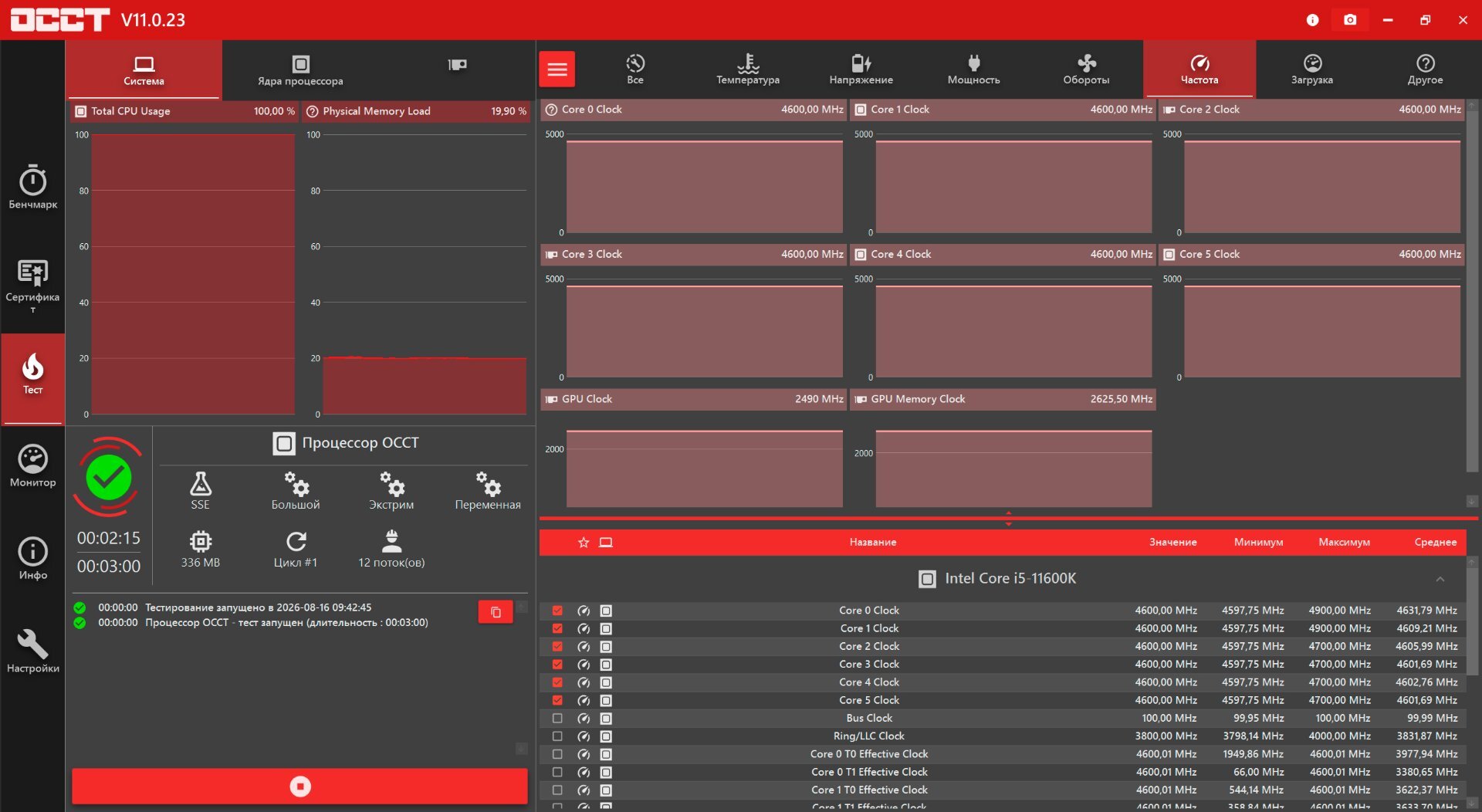The image size is (1482, 812).
Task: Uncheck the Core 4 Clock checkbox
Action: point(557,682)
